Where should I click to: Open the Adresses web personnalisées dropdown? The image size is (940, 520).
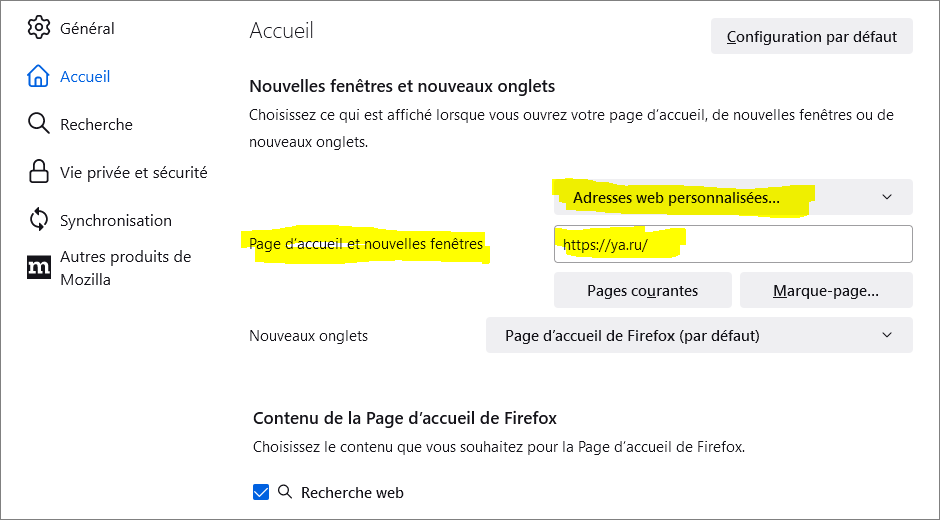click(732, 197)
